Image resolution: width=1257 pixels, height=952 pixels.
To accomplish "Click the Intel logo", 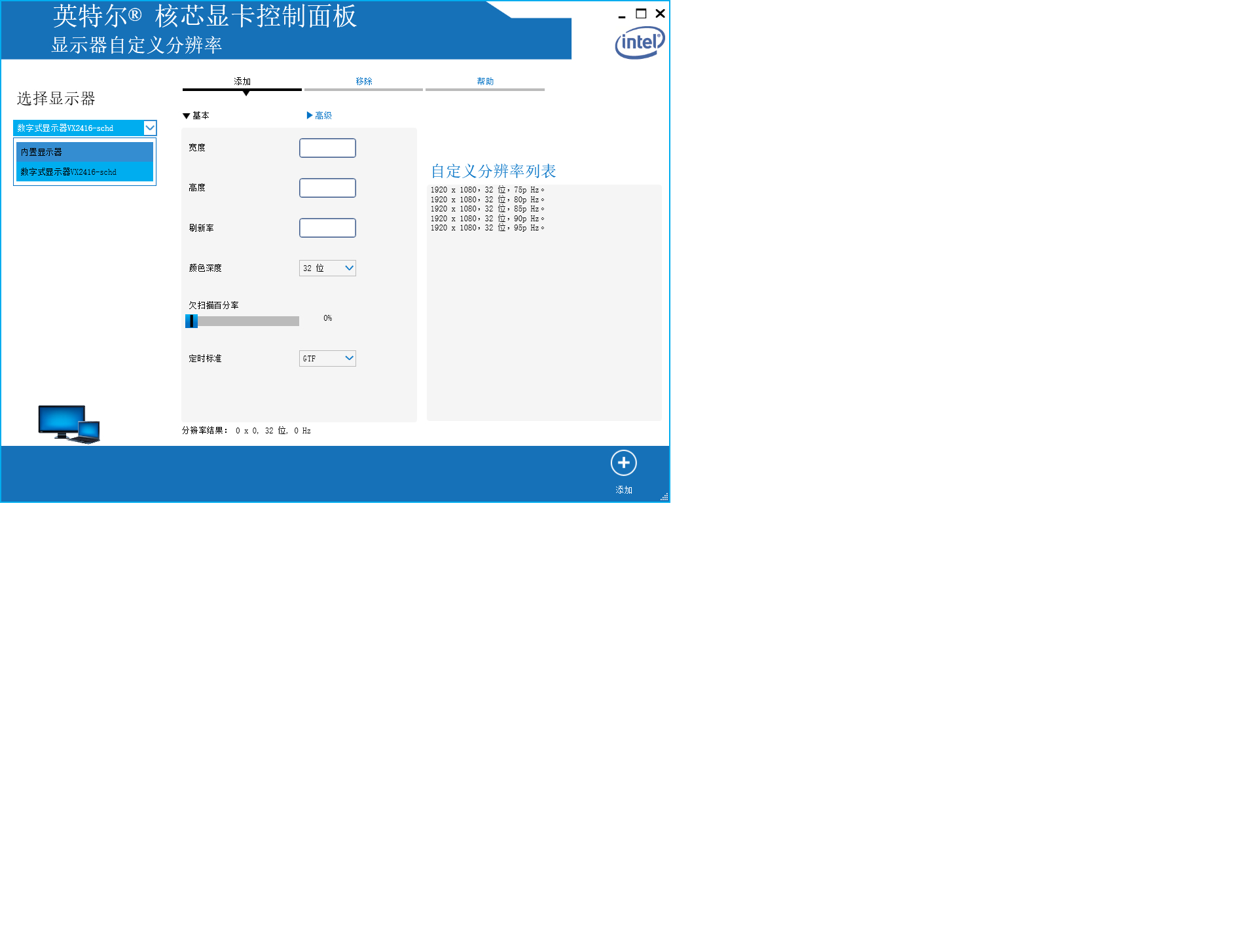I will [640, 43].
